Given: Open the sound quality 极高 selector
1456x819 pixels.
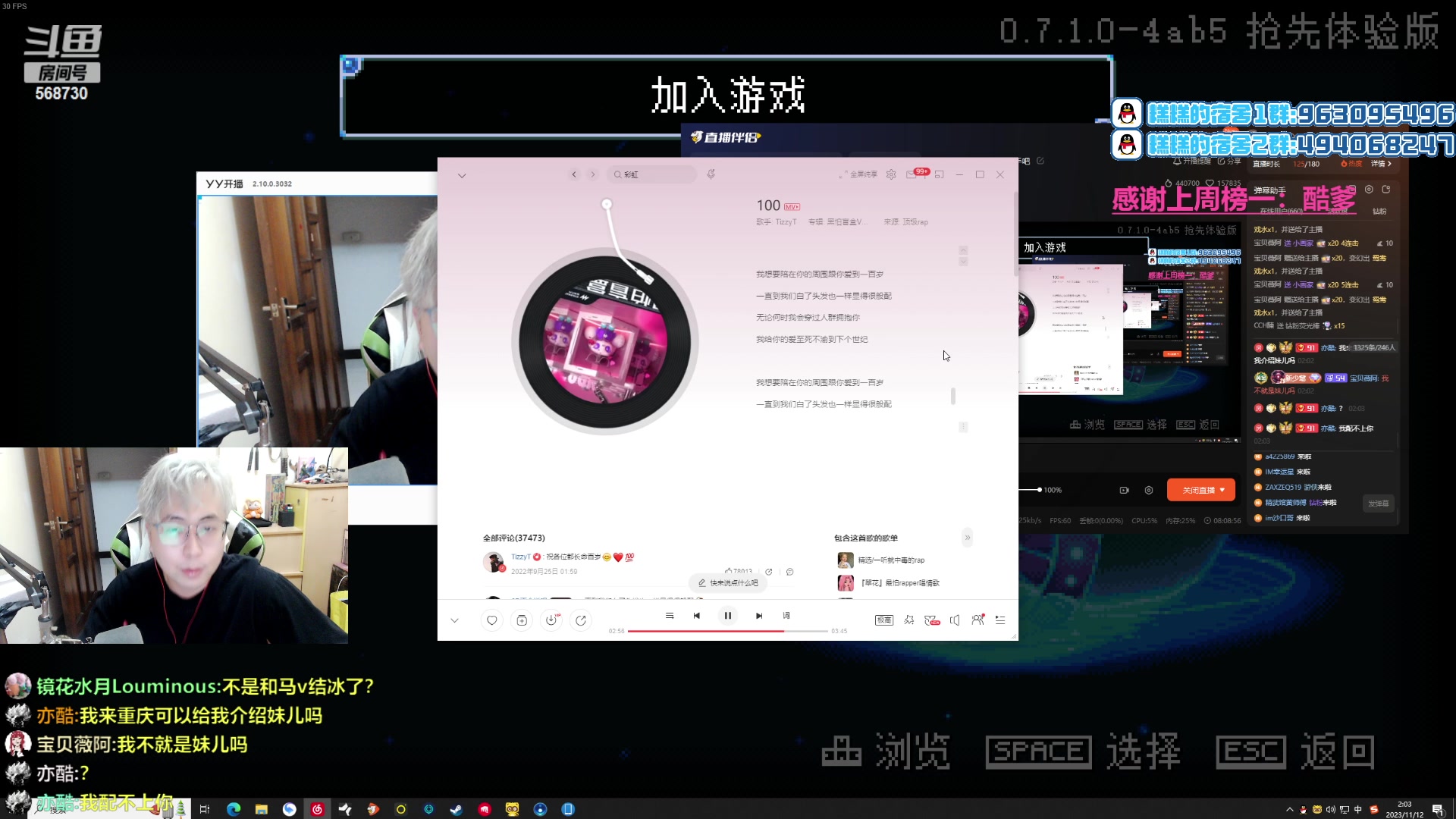Looking at the screenshot, I should (884, 620).
